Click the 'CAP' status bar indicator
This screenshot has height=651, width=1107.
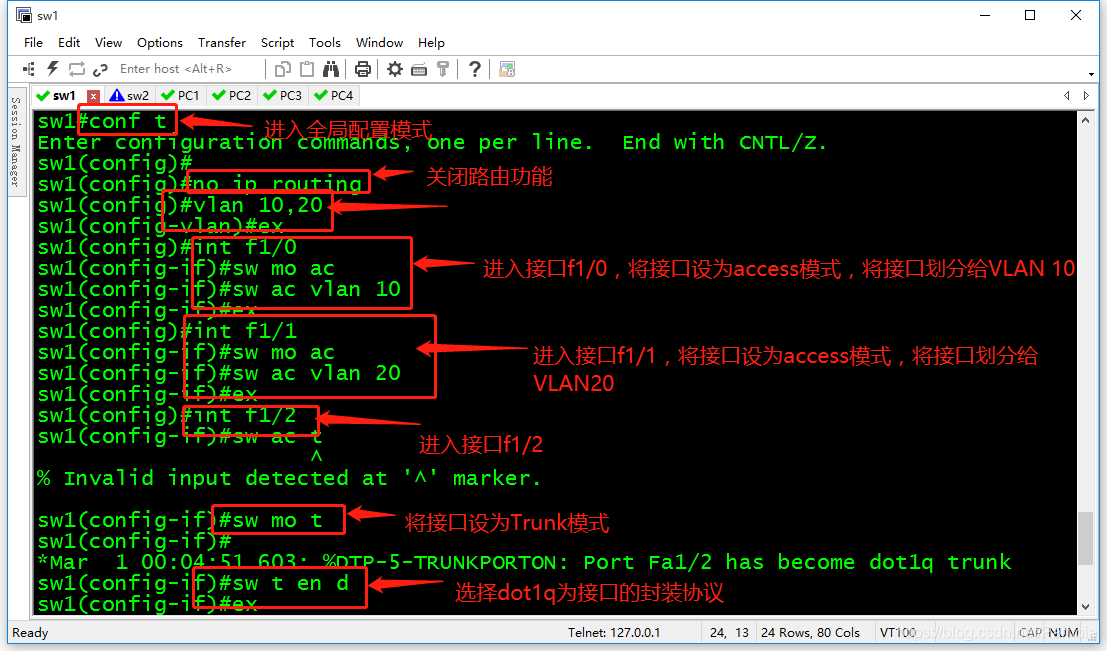tap(1031, 633)
